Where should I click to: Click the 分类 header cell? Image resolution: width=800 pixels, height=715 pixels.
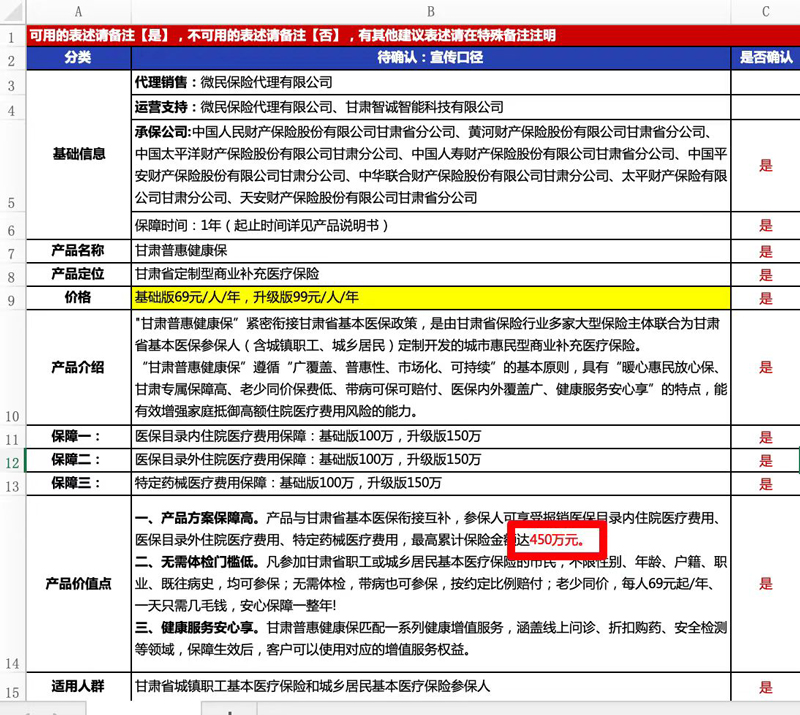pyautogui.click(x=77, y=58)
